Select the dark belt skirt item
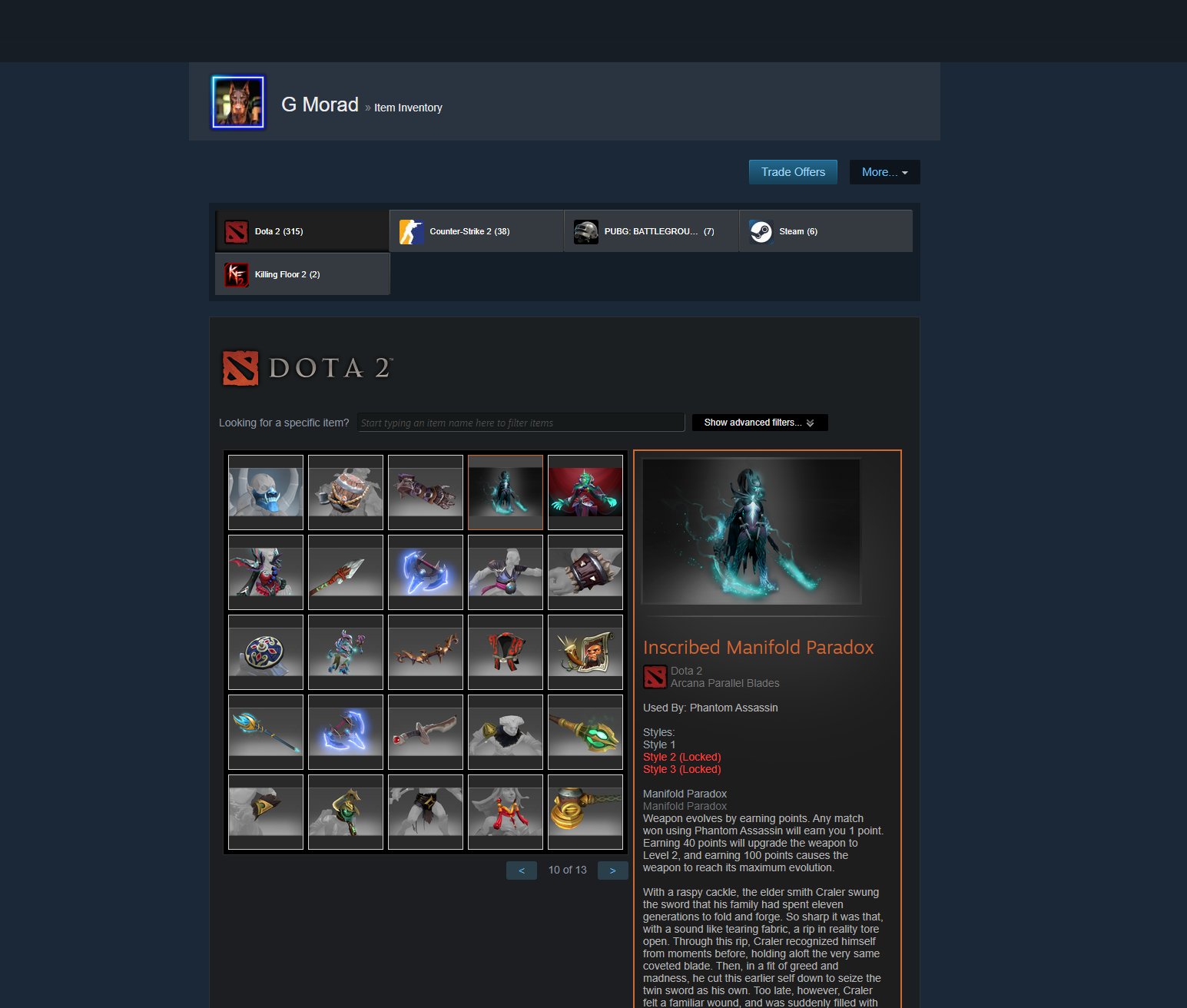The height and width of the screenshot is (1008, 1187). click(426, 812)
